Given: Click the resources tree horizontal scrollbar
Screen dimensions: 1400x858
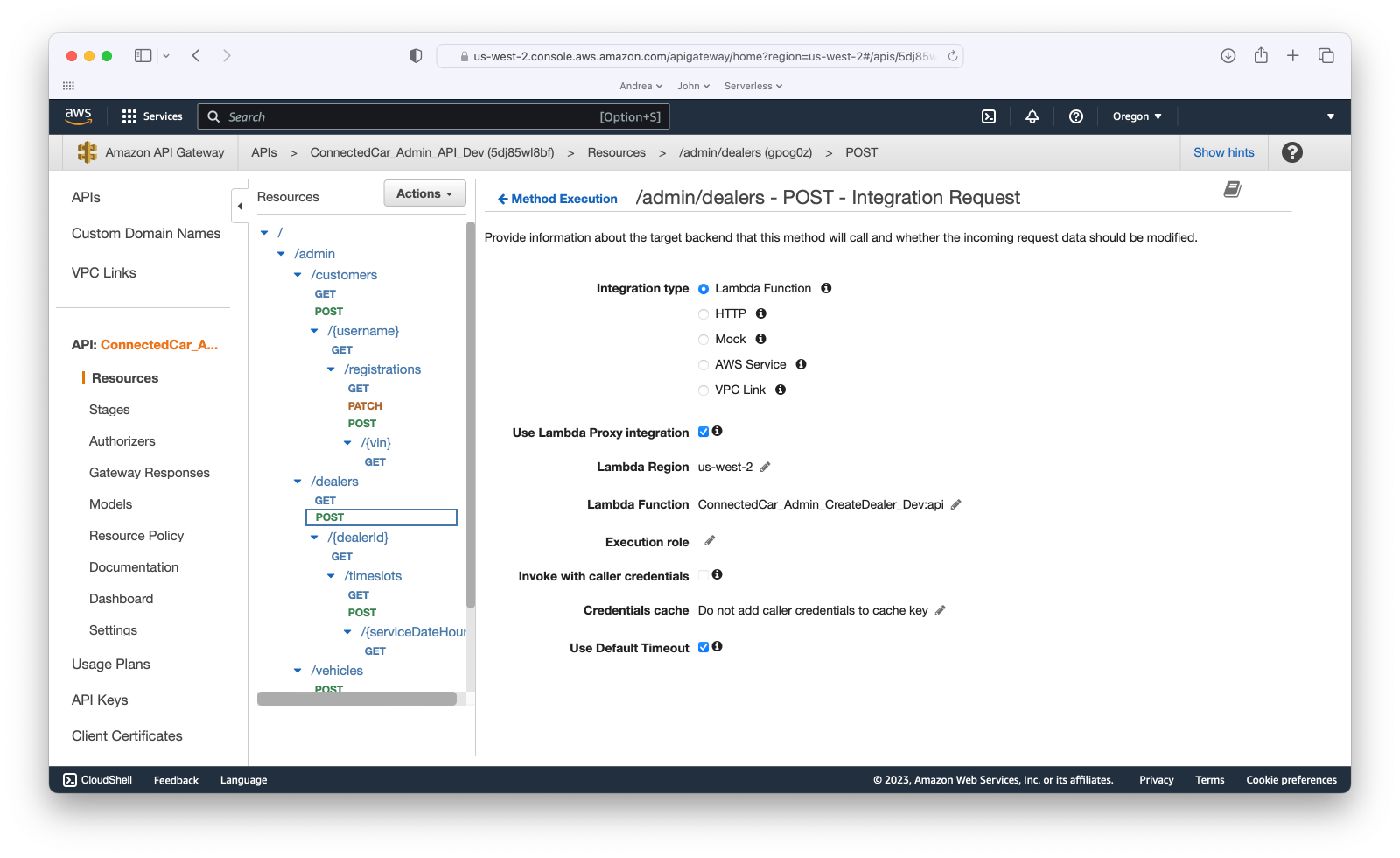Looking at the screenshot, I should pos(357,699).
